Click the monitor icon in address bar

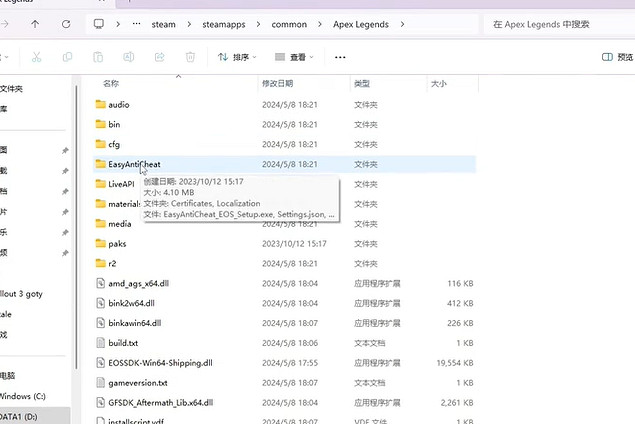tap(99, 24)
